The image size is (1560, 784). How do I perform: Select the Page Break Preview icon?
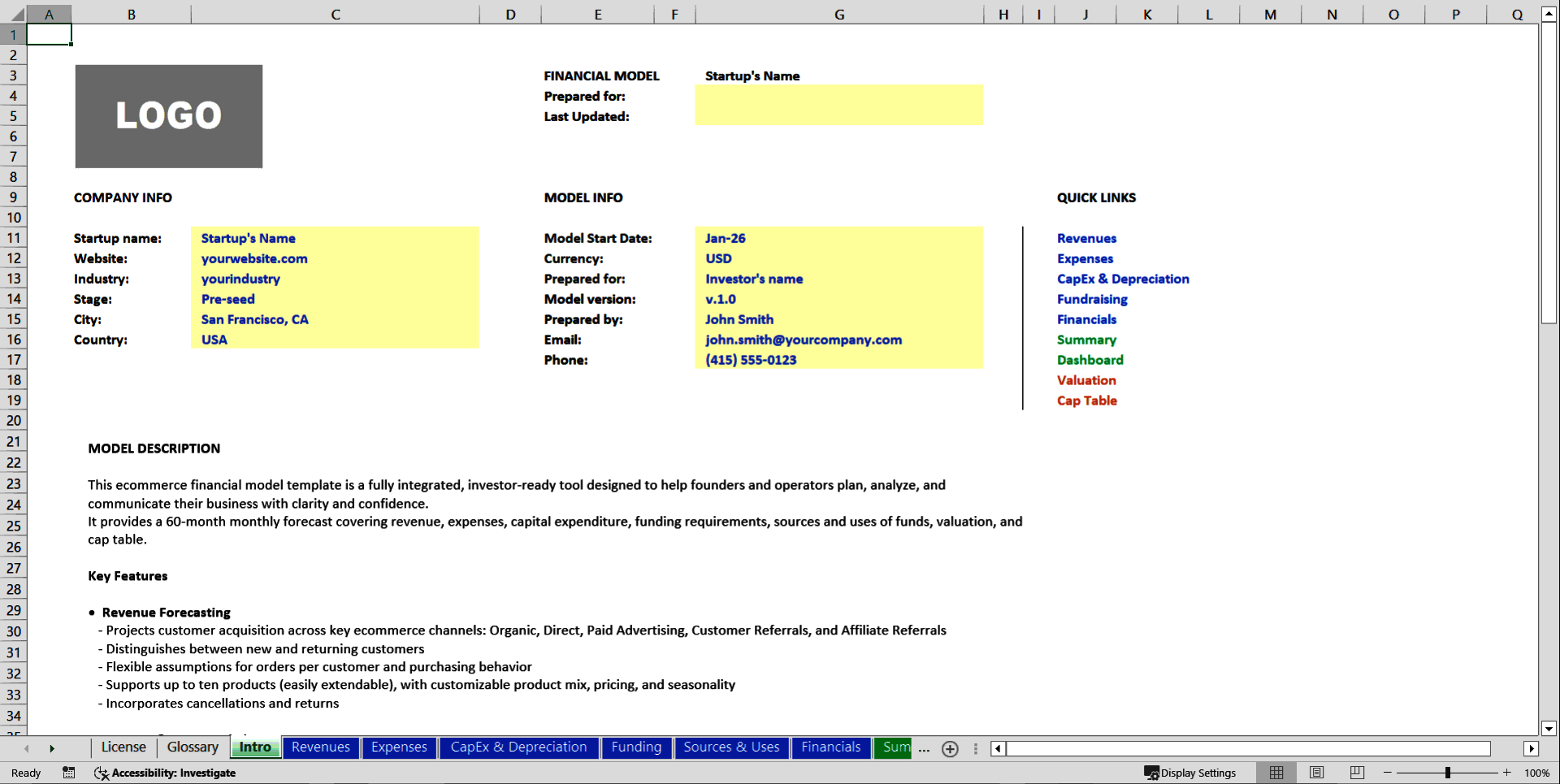[x=1355, y=773]
